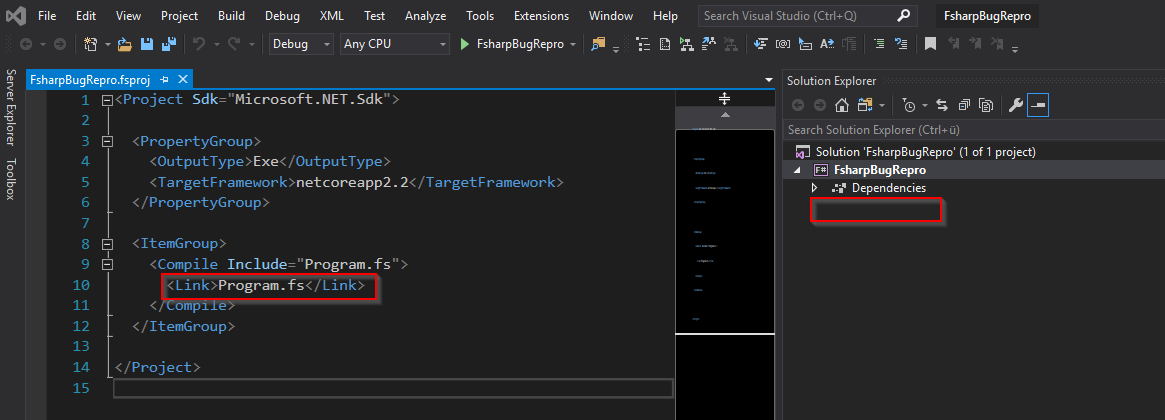Viewport: 1165px width, 420px height.
Task: Start debugging with green play arrow
Action: point(464,45)
